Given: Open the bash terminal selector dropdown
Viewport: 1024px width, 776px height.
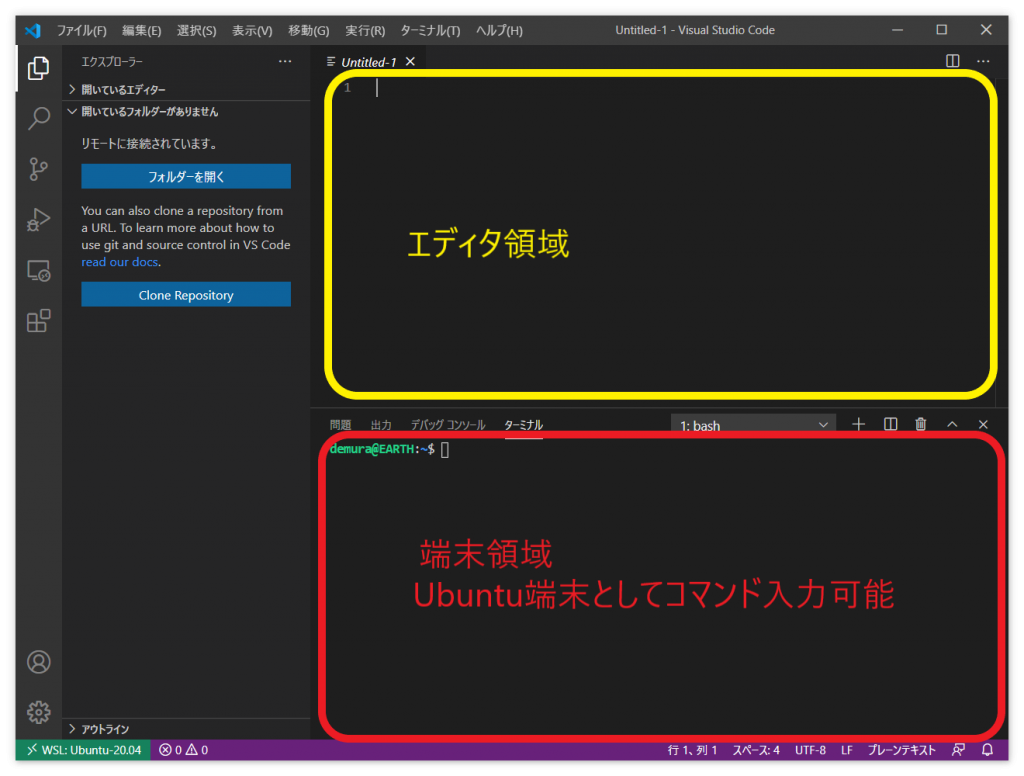Looking at the screenshot, I should point(753,425).
